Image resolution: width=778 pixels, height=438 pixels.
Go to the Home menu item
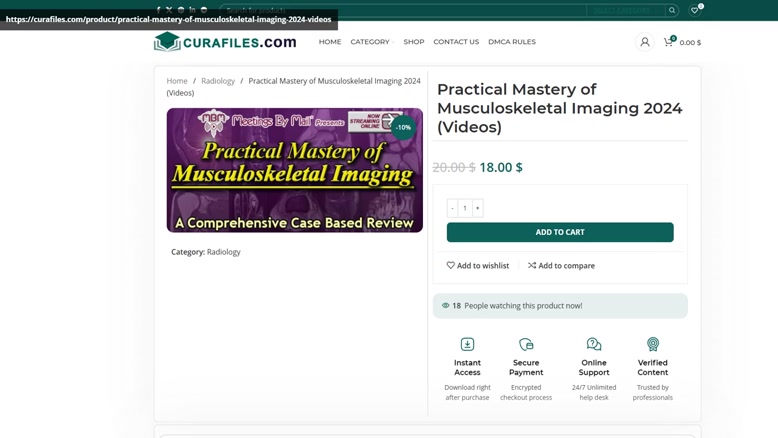coord(330,42)
